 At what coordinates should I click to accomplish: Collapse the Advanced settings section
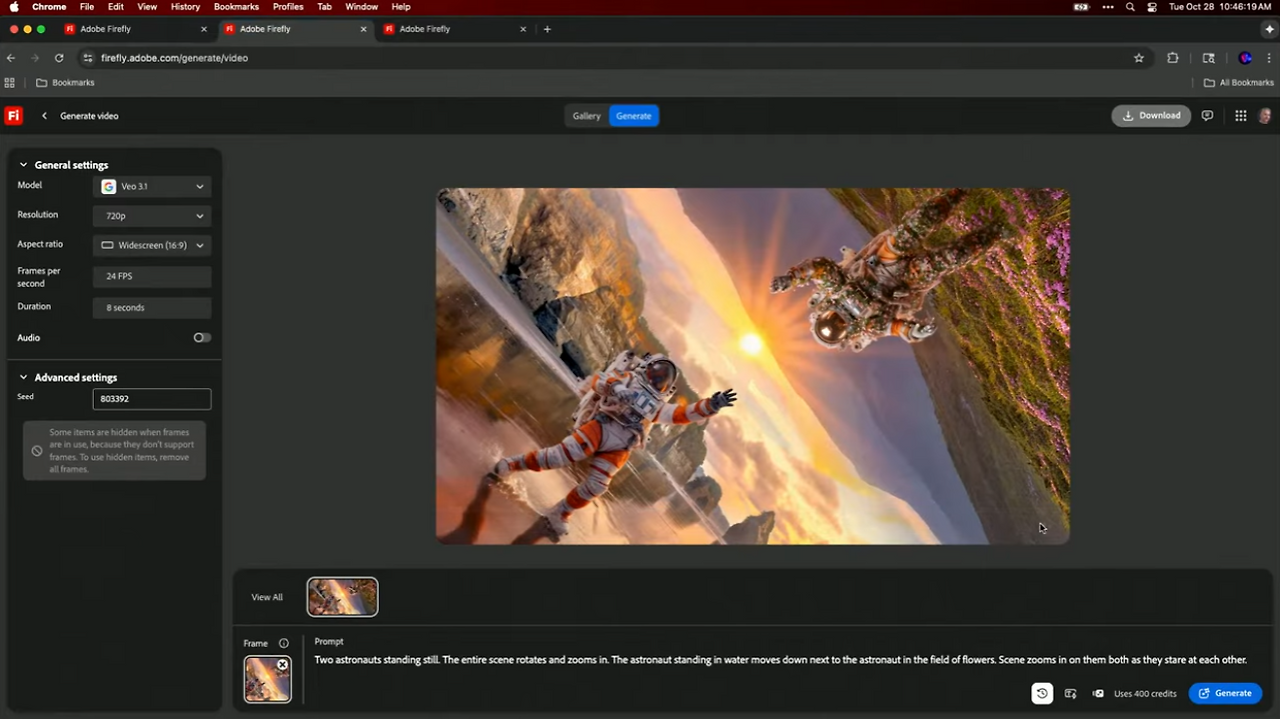(23, 378)
